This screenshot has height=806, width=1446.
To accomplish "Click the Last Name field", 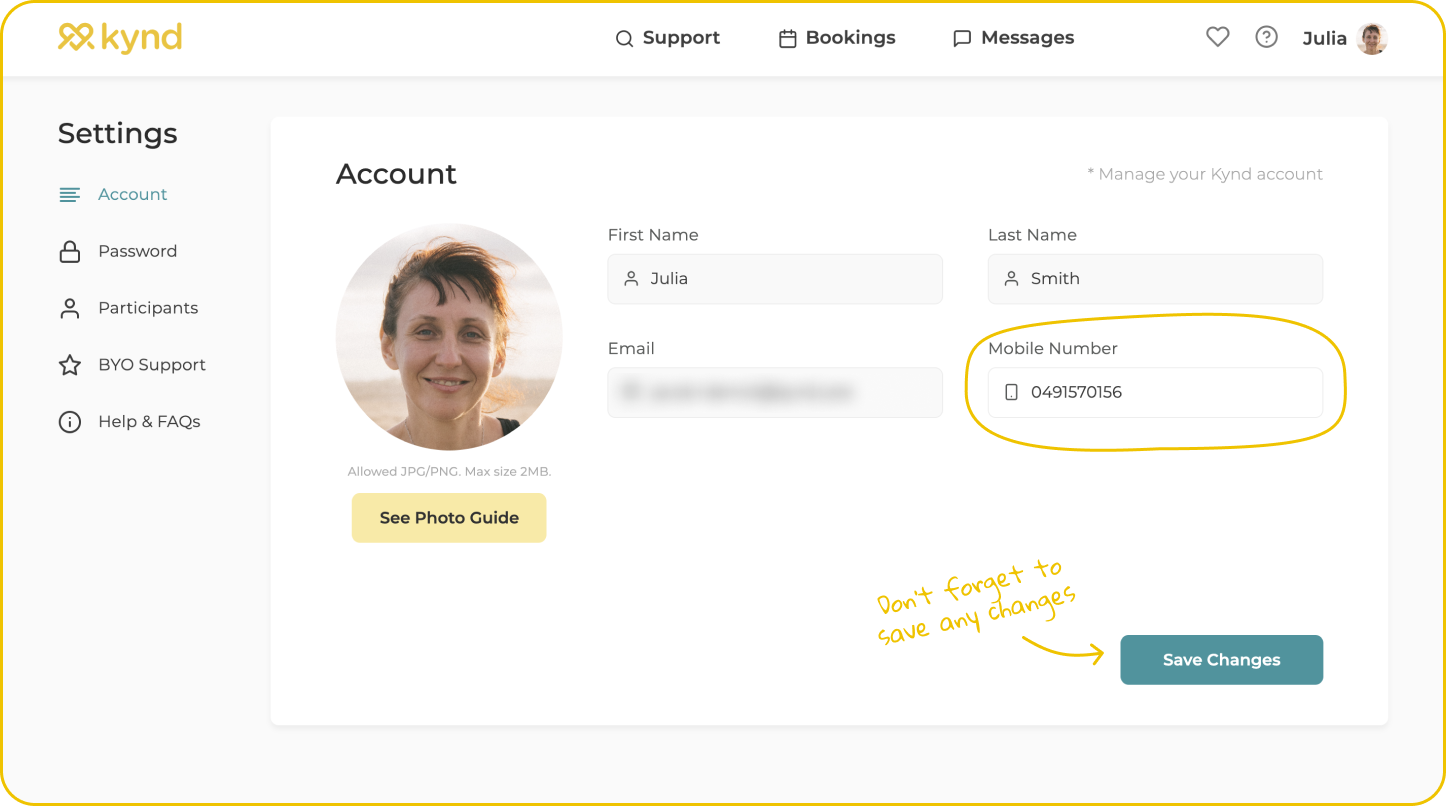I will coord(1155,279).
